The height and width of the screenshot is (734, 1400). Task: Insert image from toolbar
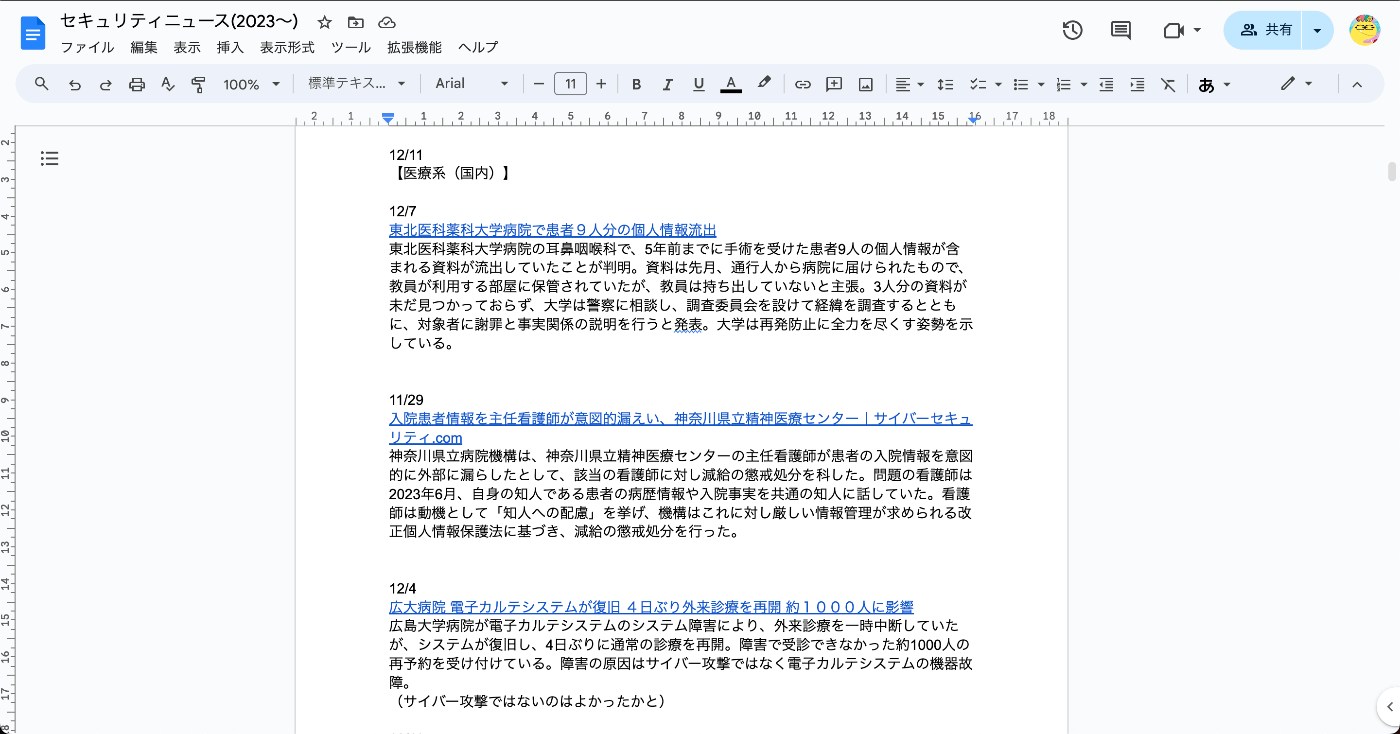(866, 84)
